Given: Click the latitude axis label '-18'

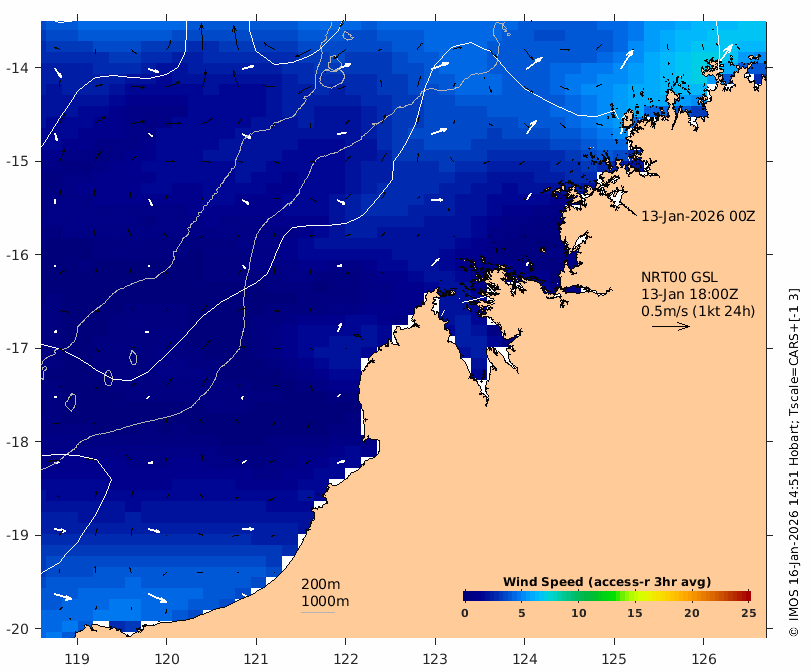Looking at the screenshot, I should (x=17, y=442).
